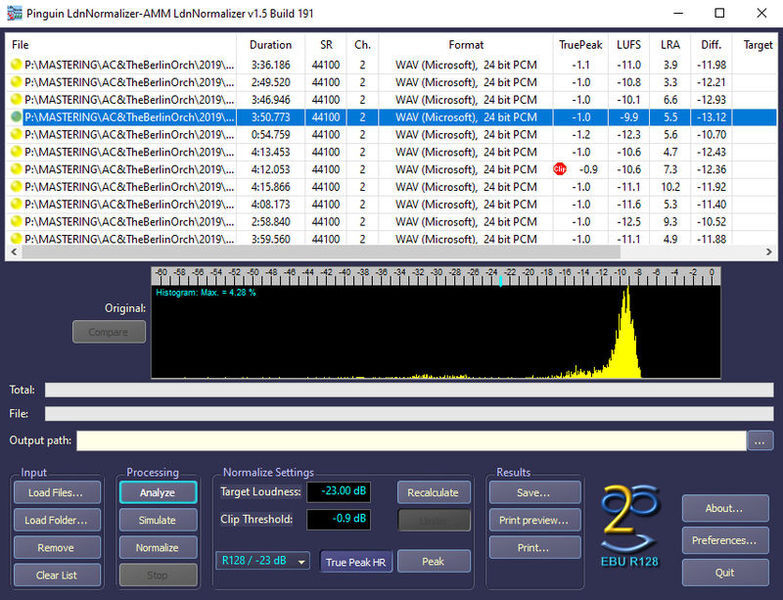Screen dimensions: 783x600
Task: Sort by the LUFS column header
Action: pyautogui.click(x=629, y=45)
